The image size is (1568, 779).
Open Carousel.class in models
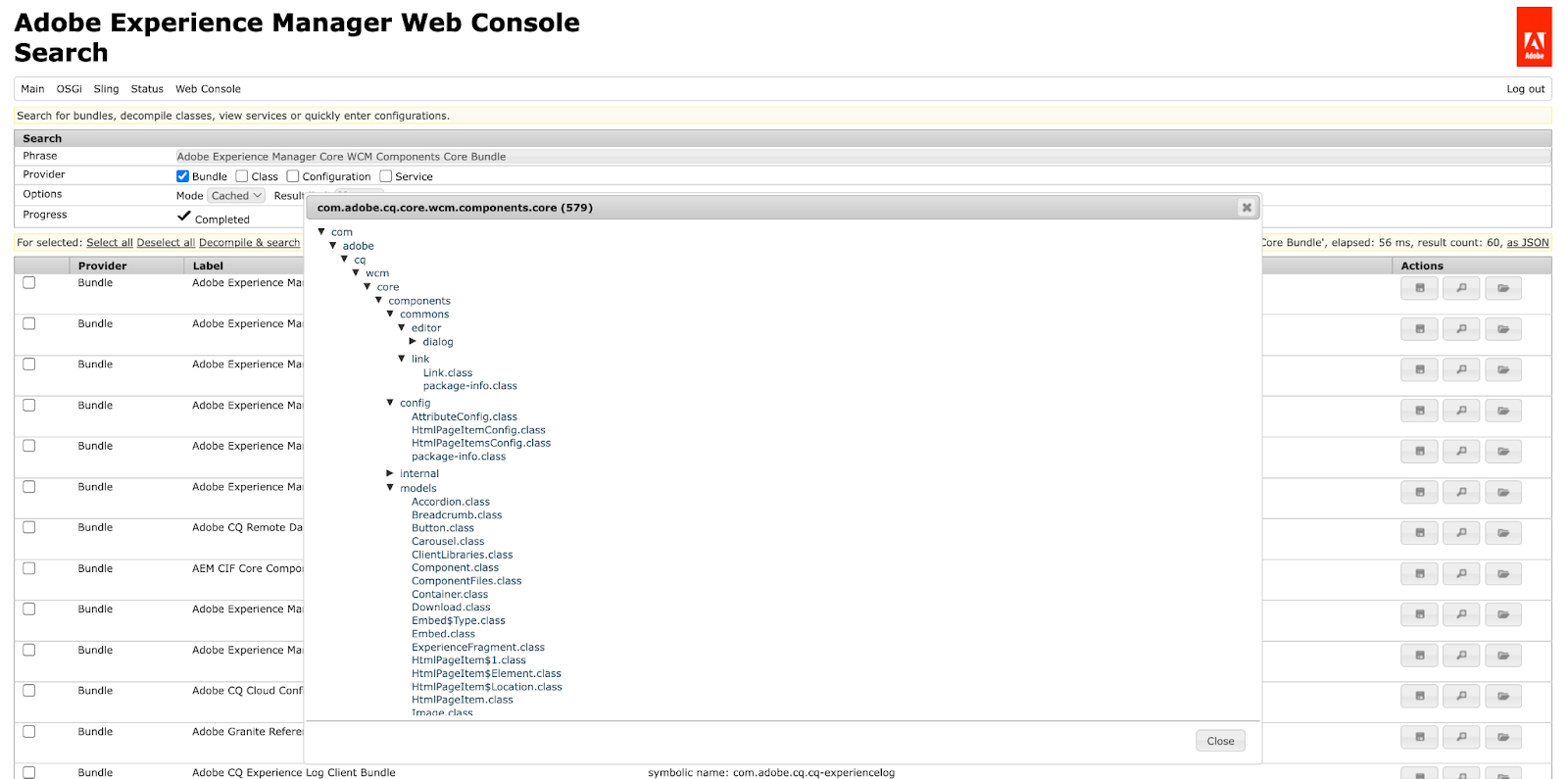click(x=448, y=542)
